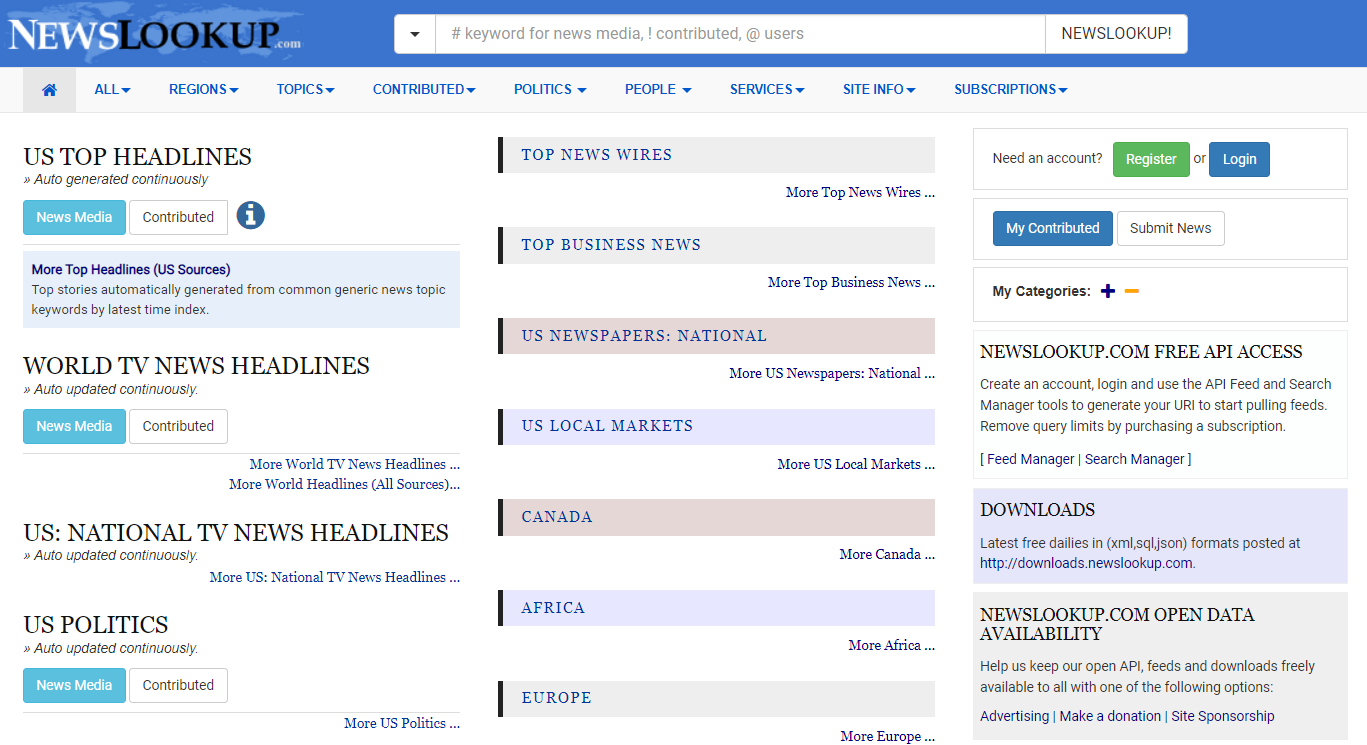Viewport: 1367px width, 745px height.
Task: Open More Top News Wires link
Action: (x=860, y=192)
